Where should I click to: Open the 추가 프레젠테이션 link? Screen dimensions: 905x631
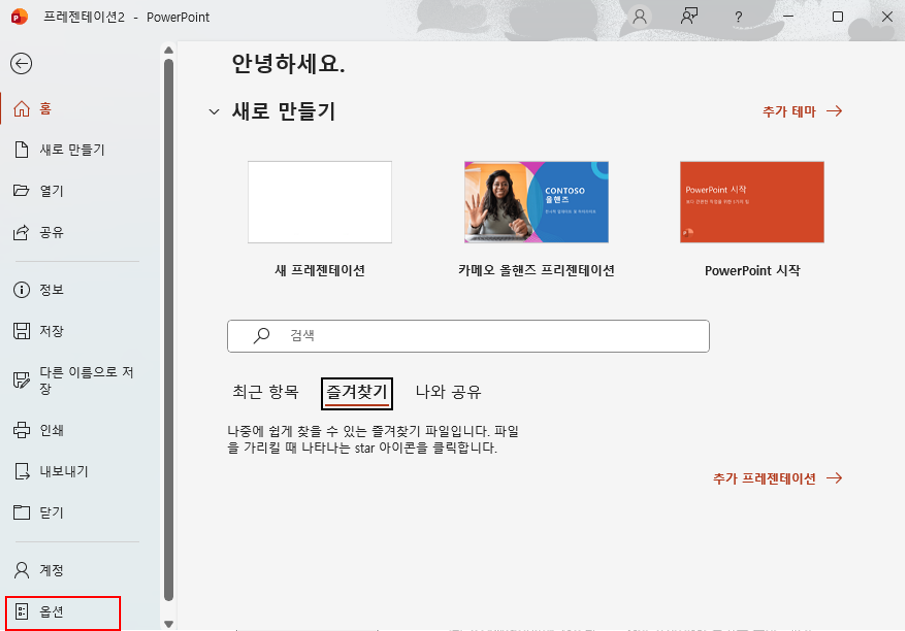pyautogui.click(x=777, y=478)
